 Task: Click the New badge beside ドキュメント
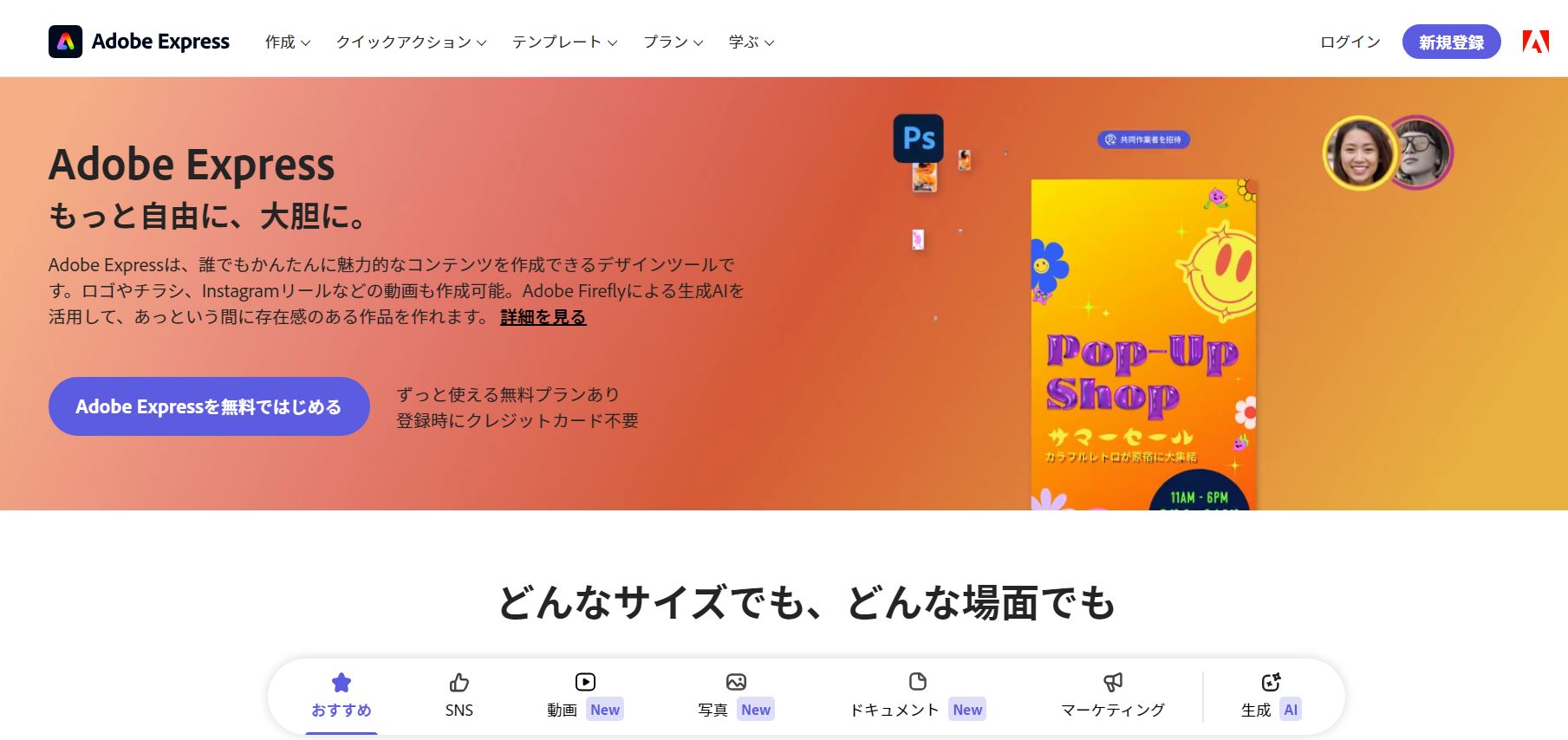(x=967, y=710)
